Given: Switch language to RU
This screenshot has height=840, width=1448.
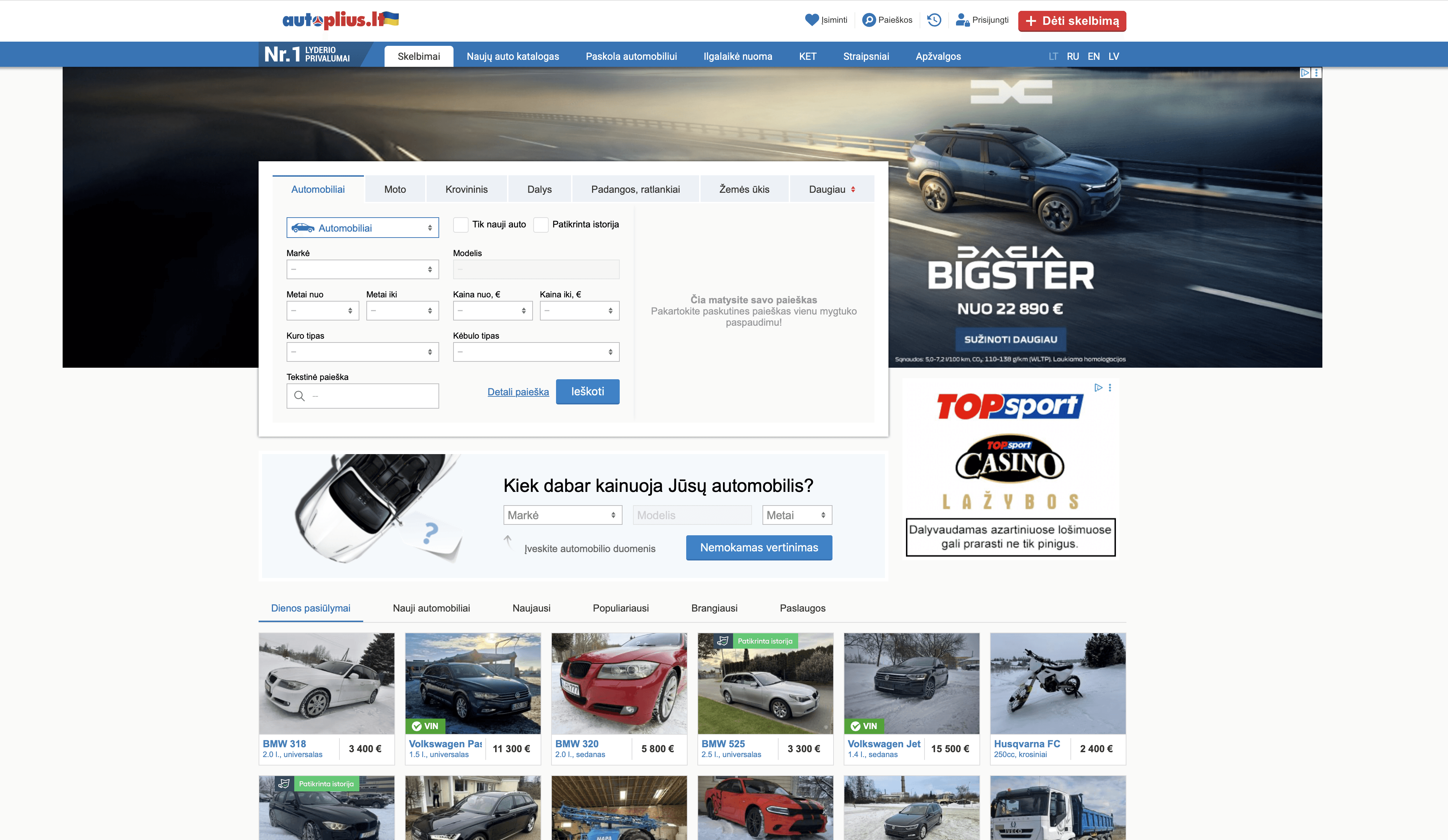Looking at the screenshot, I should (1072, 56).
